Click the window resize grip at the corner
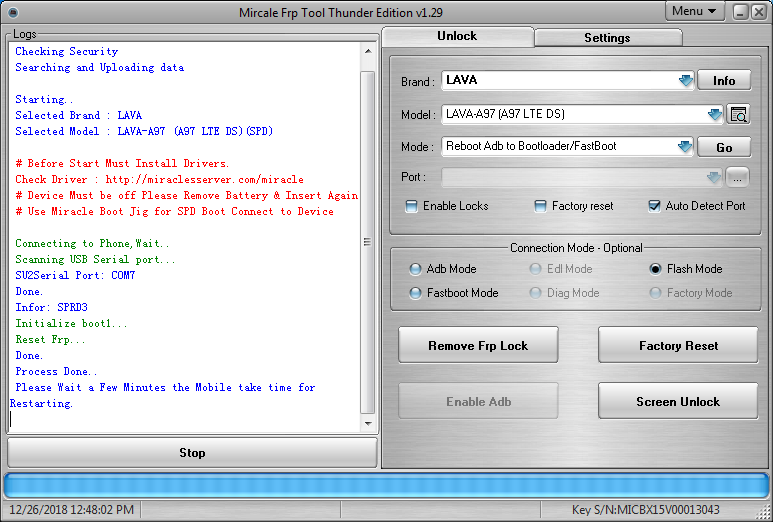The width and height of the screenshot is (773, 522). click(764, 513)
